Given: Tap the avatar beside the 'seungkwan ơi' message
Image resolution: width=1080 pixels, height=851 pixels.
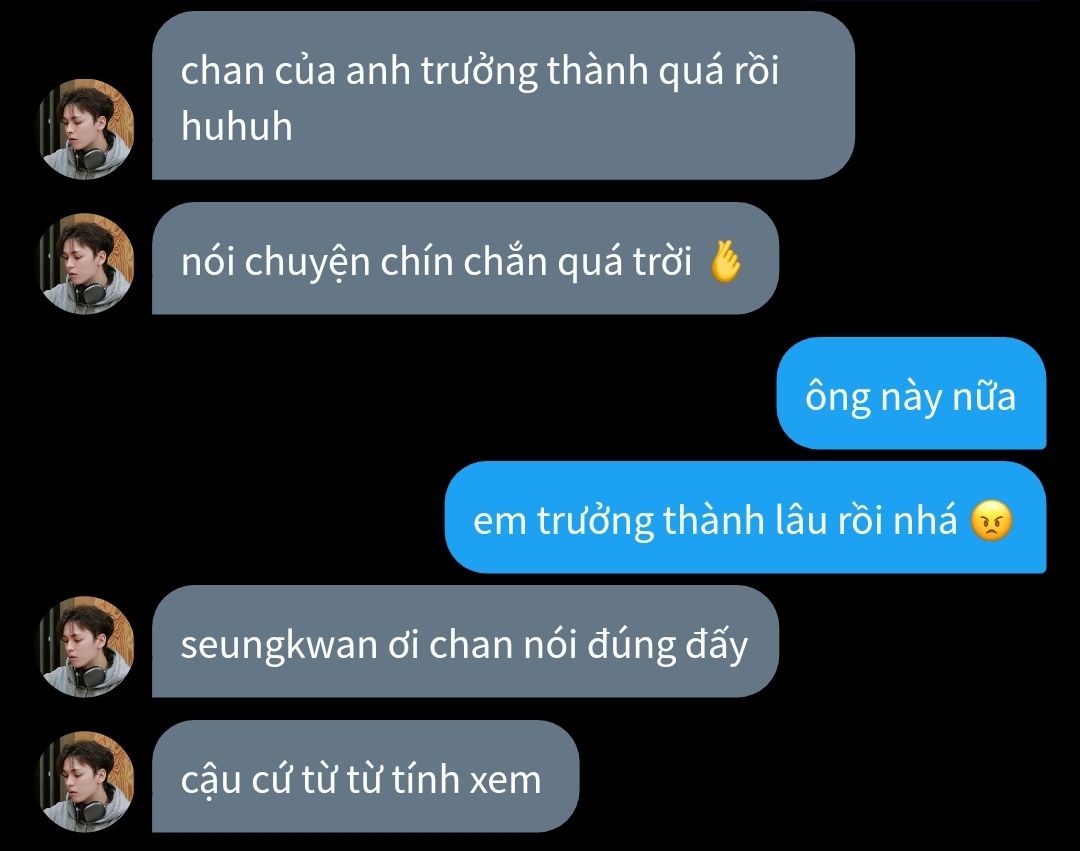Looking at the screenshot, I should pos(85,647).
